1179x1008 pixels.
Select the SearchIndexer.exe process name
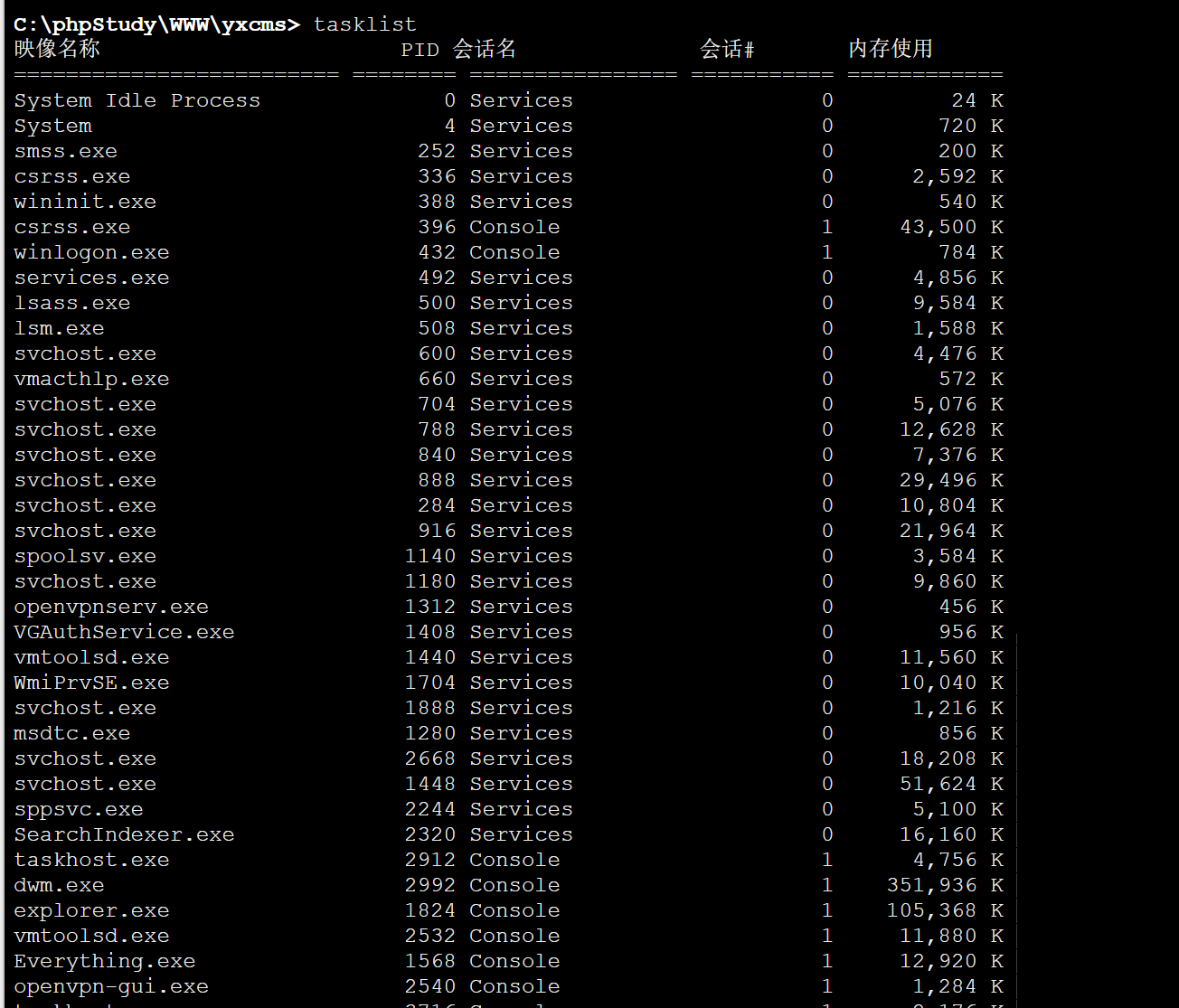(124, 834)
